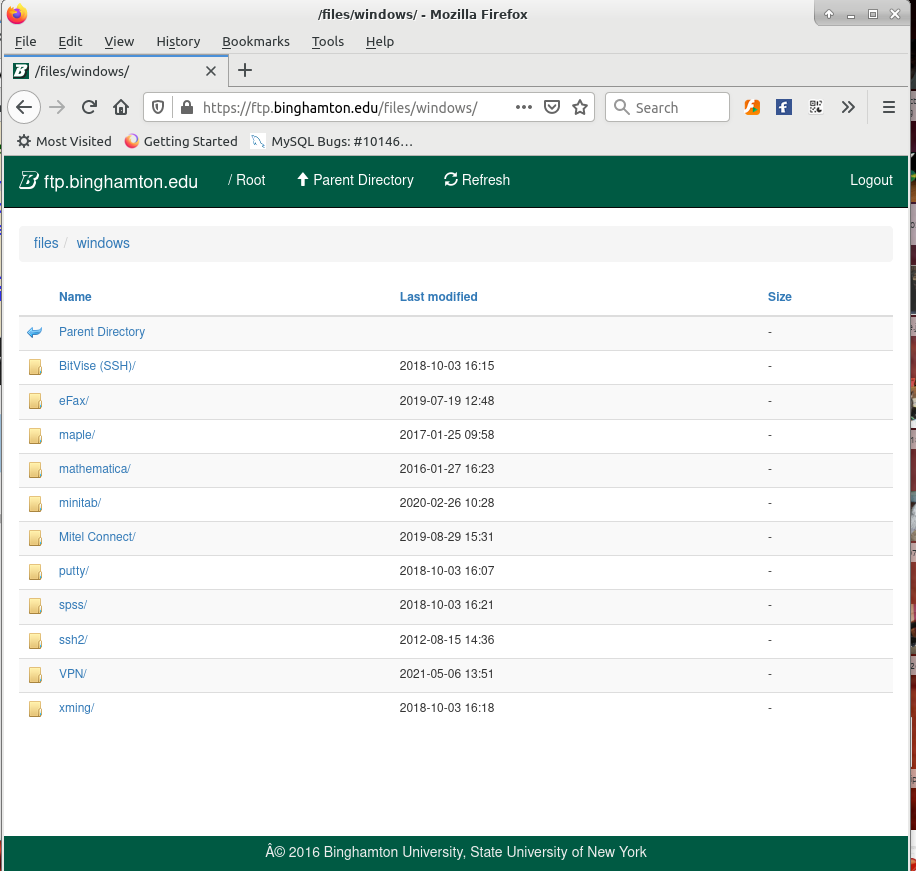
Task: Go back with the browser back arrow
Action: 24,107
